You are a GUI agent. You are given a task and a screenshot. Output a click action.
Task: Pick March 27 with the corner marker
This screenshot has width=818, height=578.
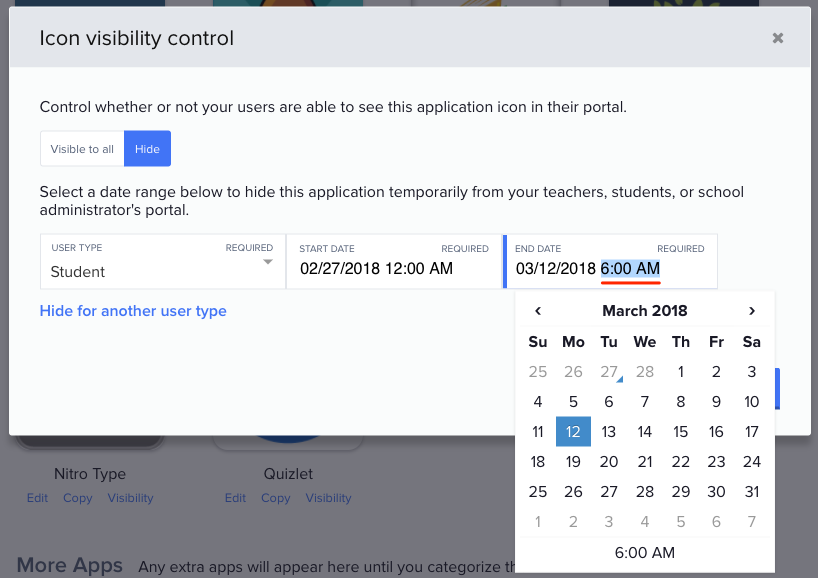pyautogui.click(x=608, y=371)
